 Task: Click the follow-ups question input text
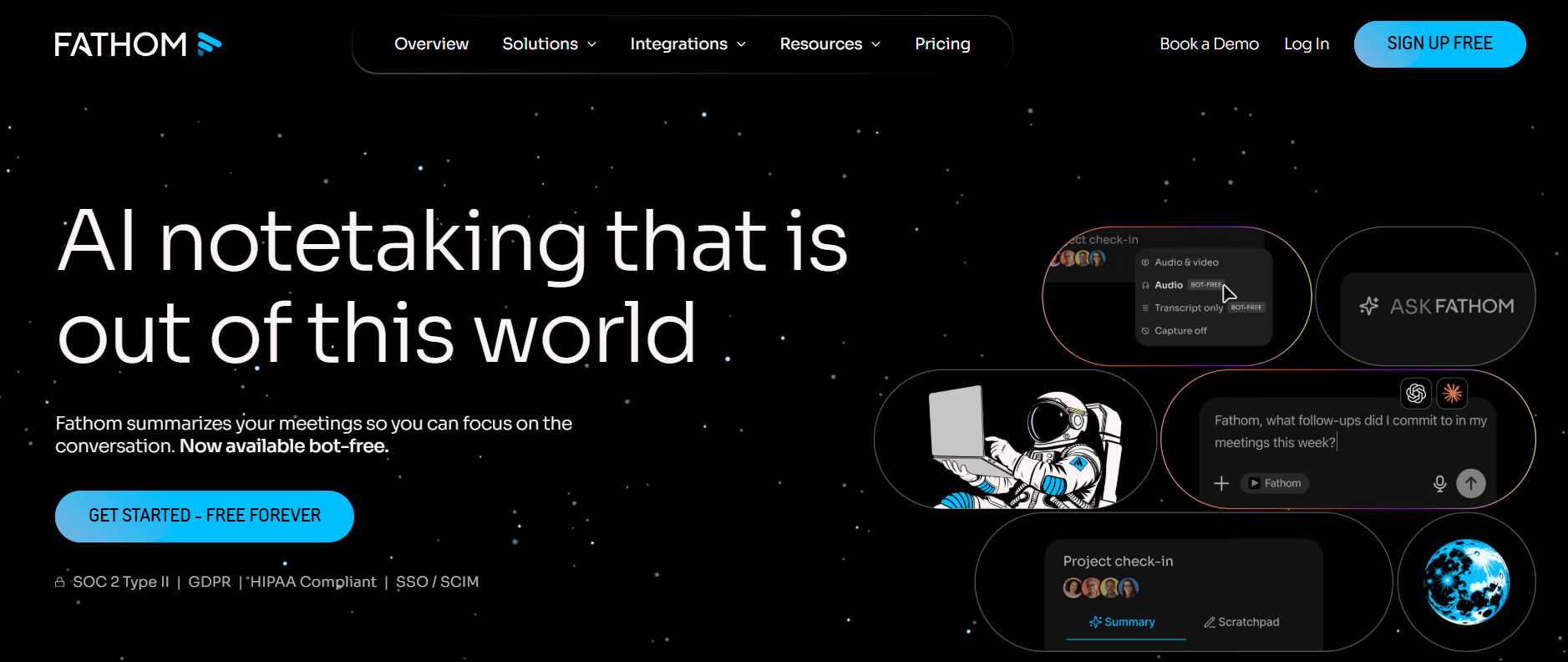tap(1350, 431)
